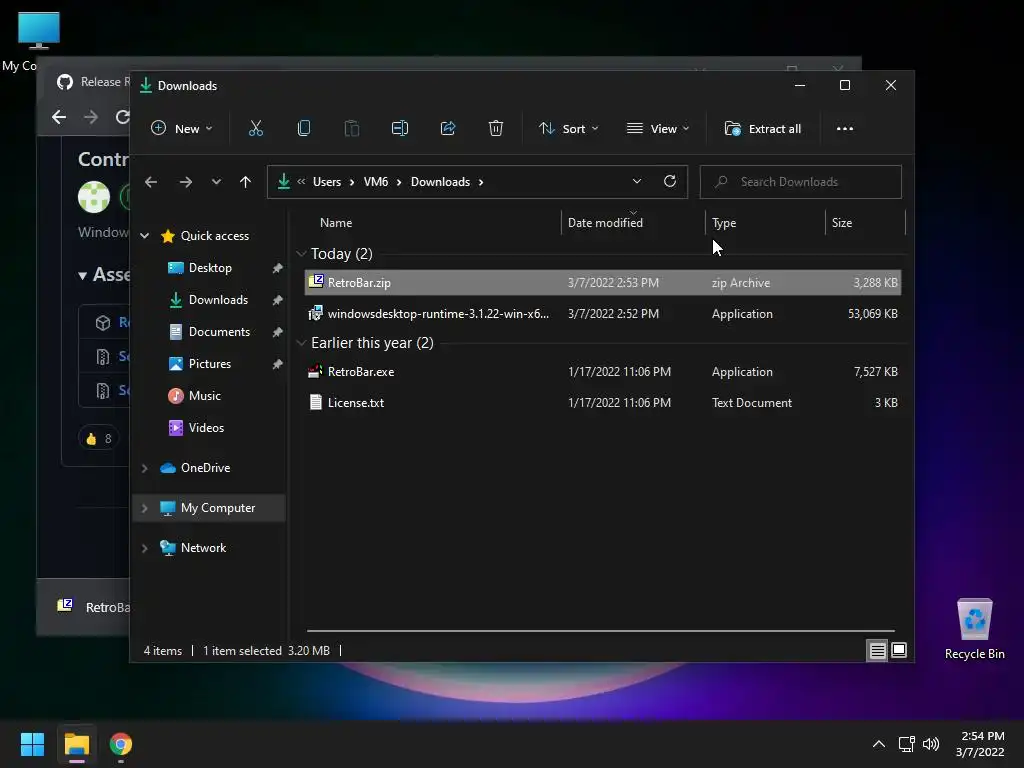The height and width of the screenshot is (768, 1024).
Task: Select Pictures in the navigation pane
Action: tap(210, 364)
